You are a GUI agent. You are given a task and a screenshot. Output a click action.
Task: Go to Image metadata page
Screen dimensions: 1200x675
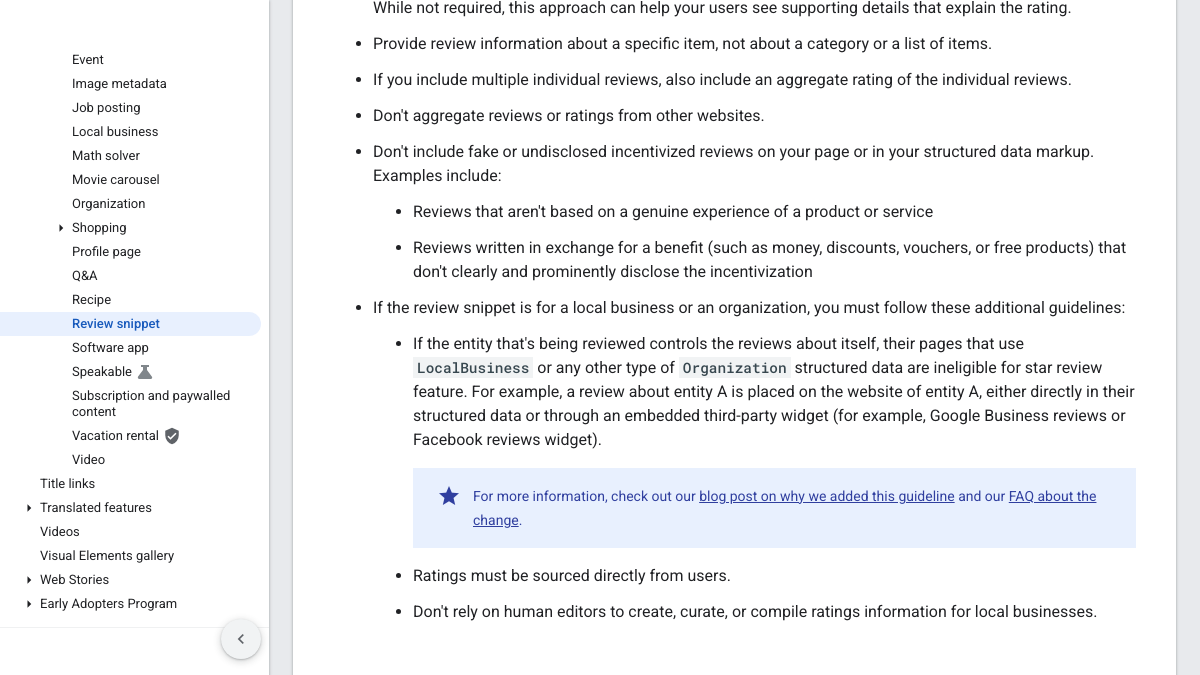[x=119, y=84]
